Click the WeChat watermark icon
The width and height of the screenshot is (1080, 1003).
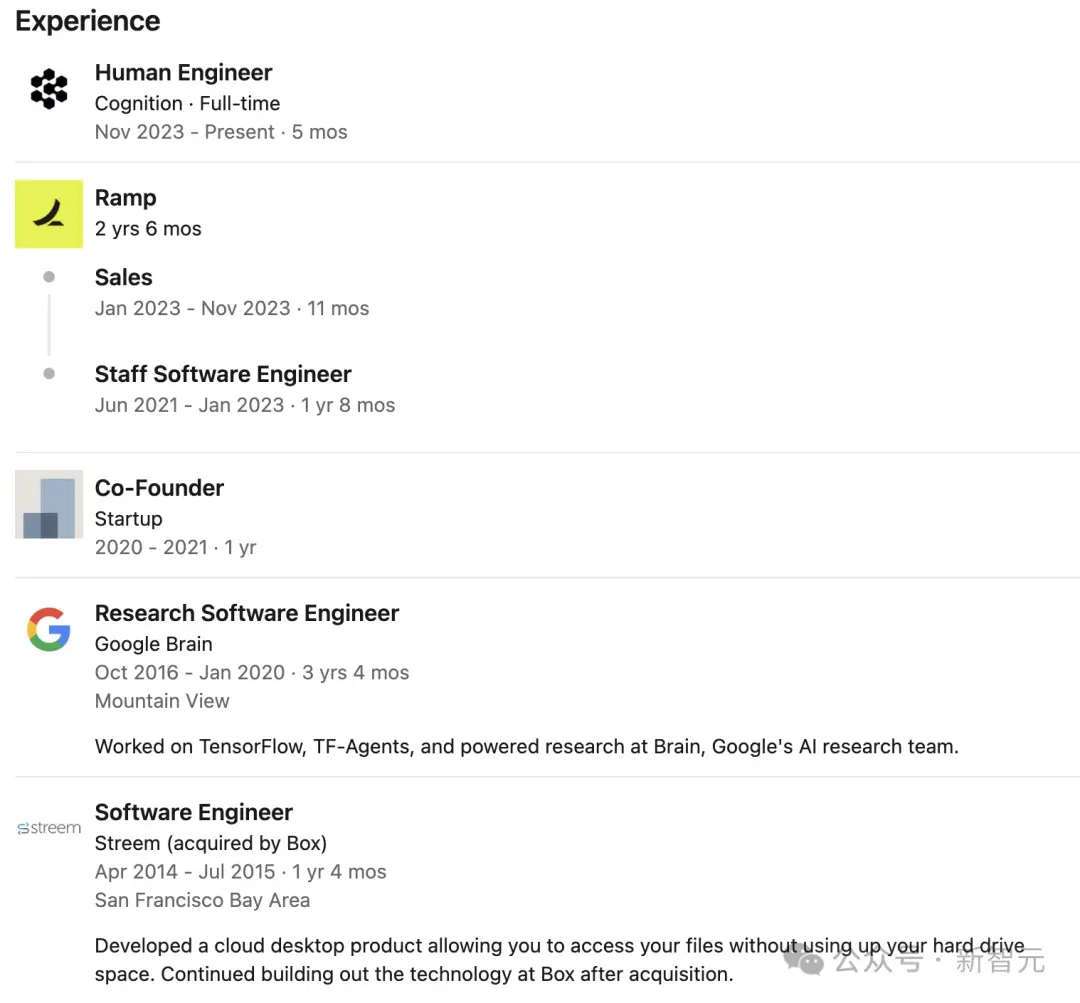click(804, 960)
